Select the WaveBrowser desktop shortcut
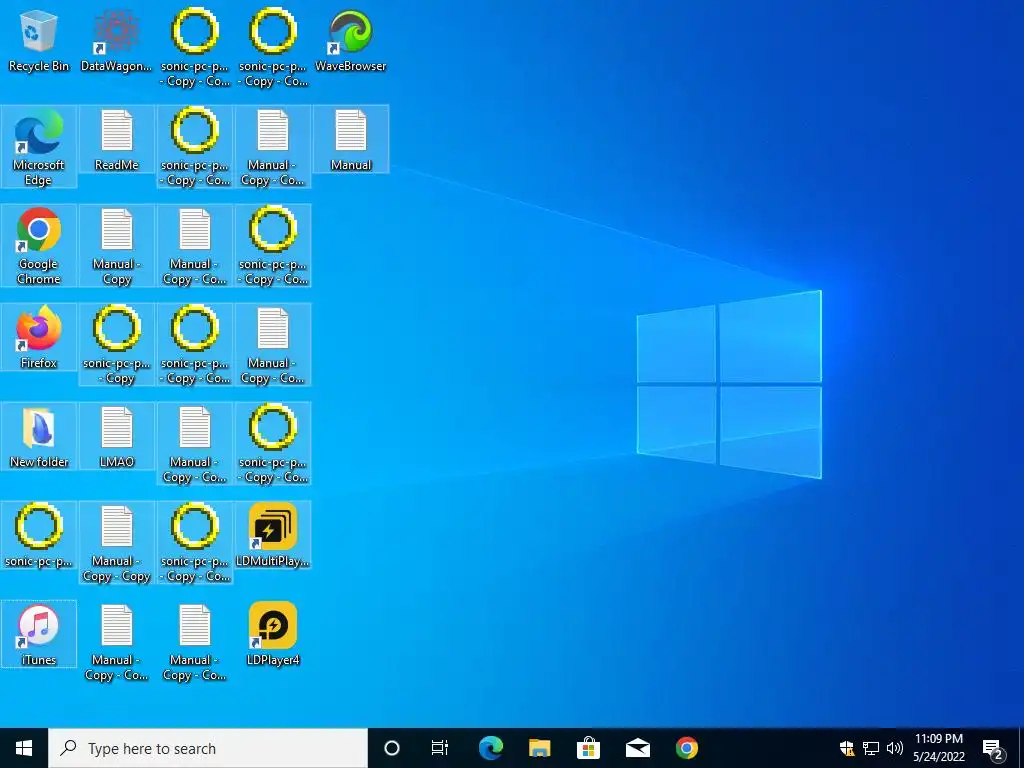The width and height of the screenshot is (1024, 768). 351,40
